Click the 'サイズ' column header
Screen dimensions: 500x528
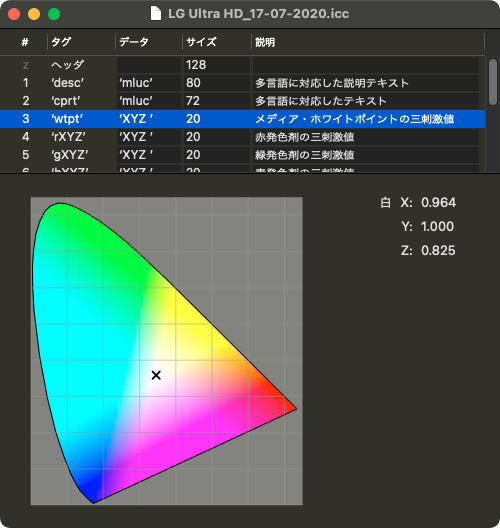click(217, 42)
